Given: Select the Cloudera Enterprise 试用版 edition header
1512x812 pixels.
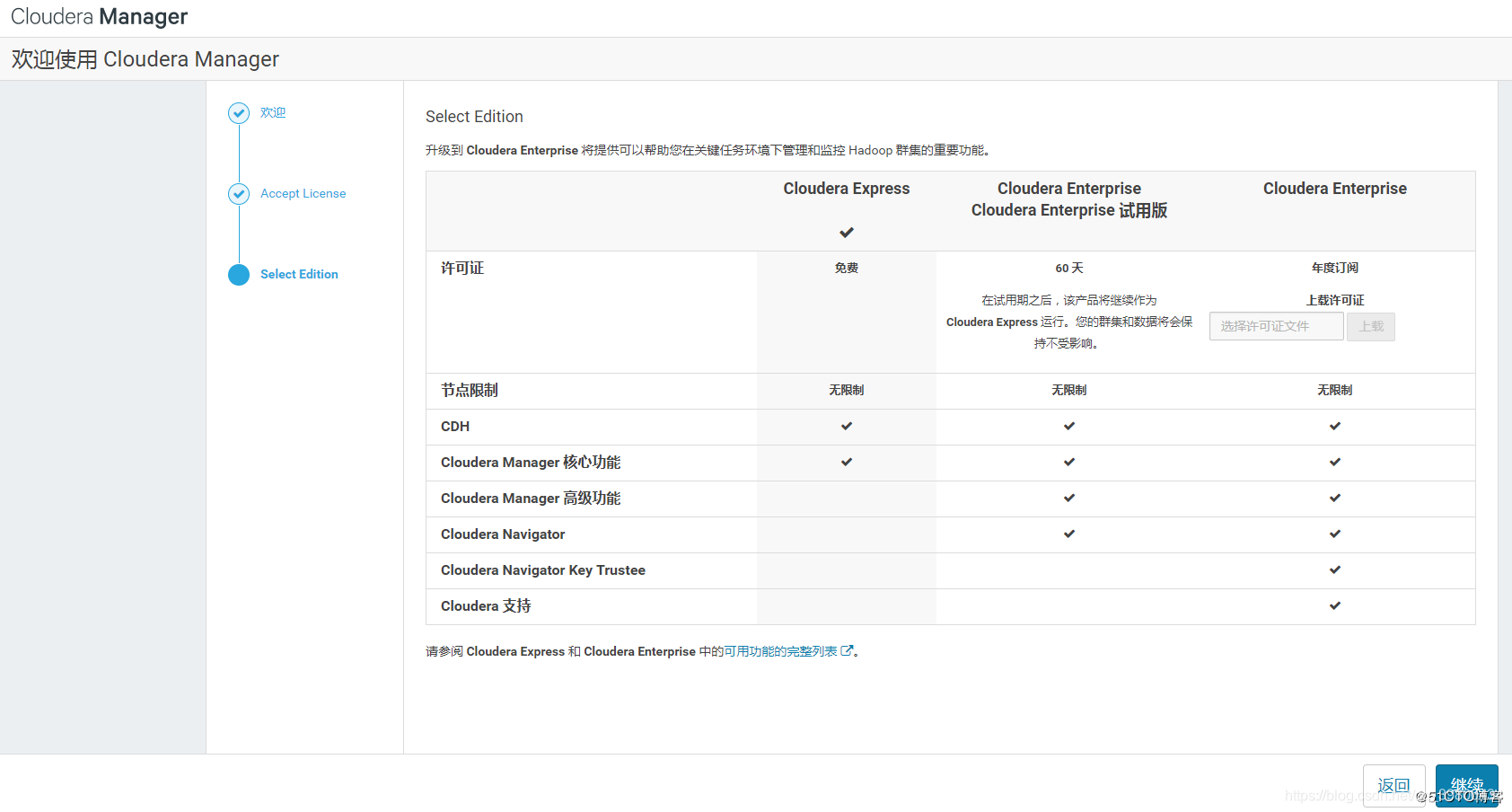Looking at the screenshot, I should [x=1069, y=199].
